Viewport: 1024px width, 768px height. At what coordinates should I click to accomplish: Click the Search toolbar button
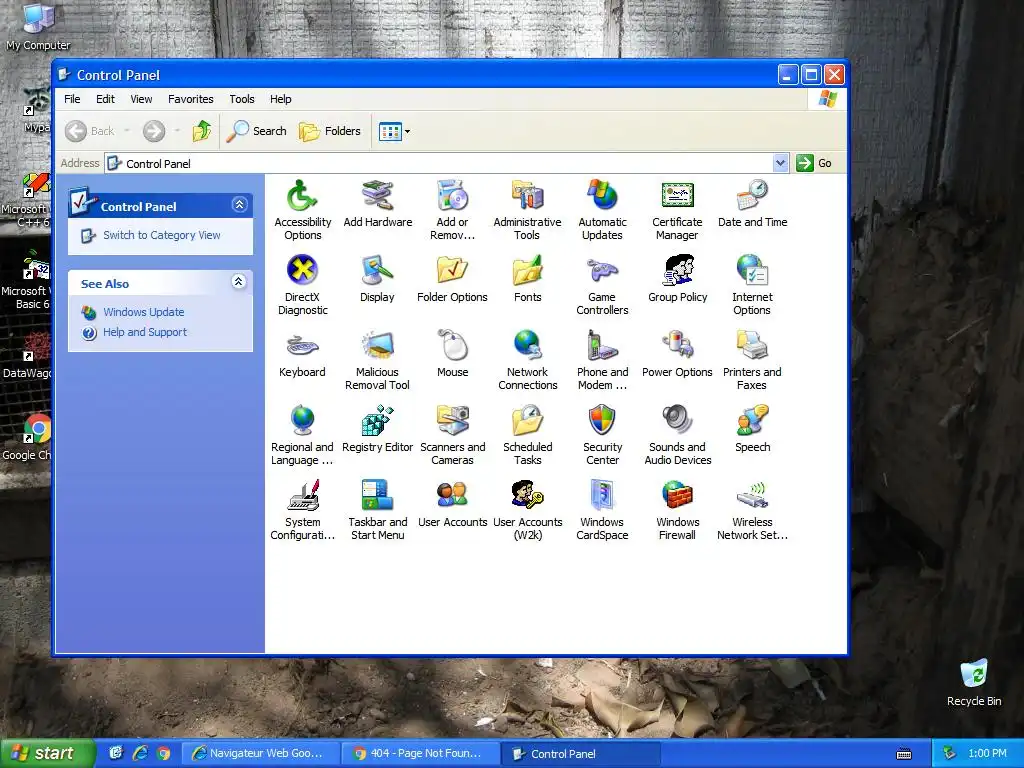tap(257, 131)
